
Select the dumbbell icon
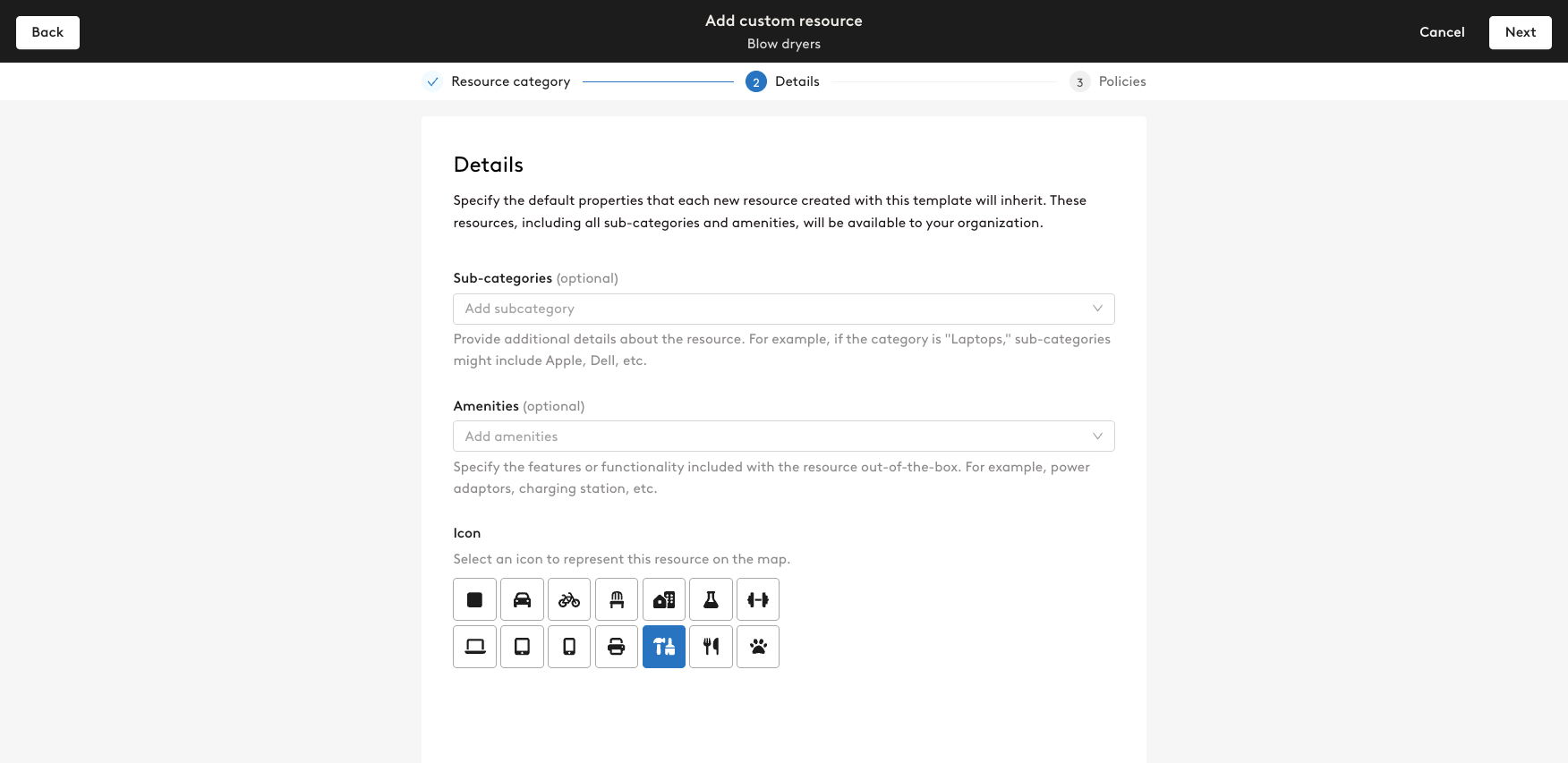pos(758,599)
